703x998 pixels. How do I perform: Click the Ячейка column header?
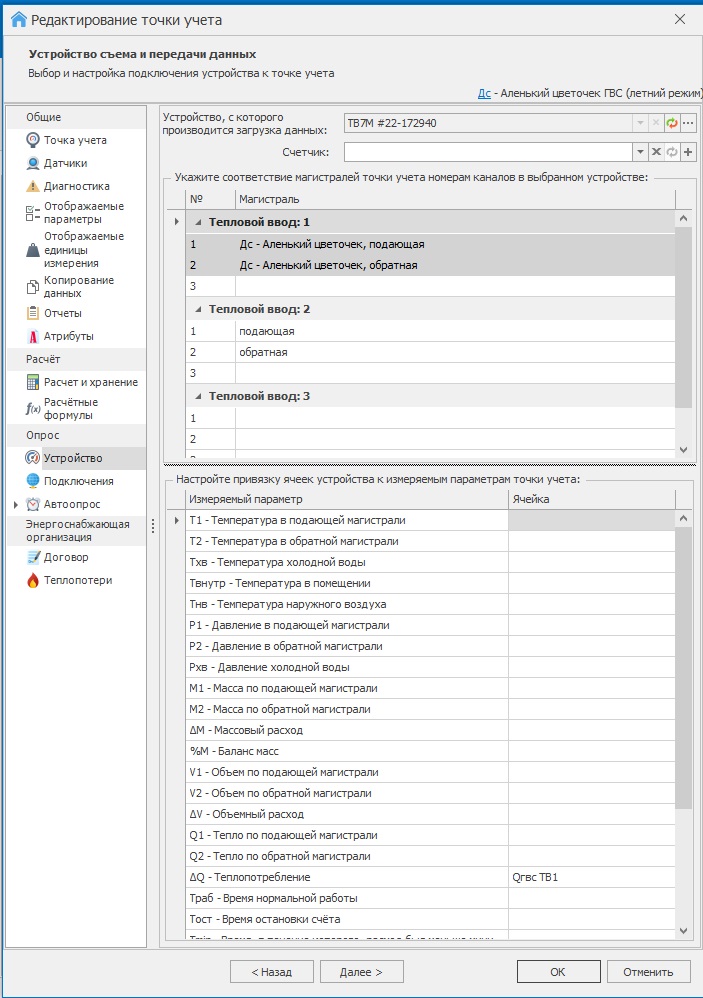[x=592, y=499]
